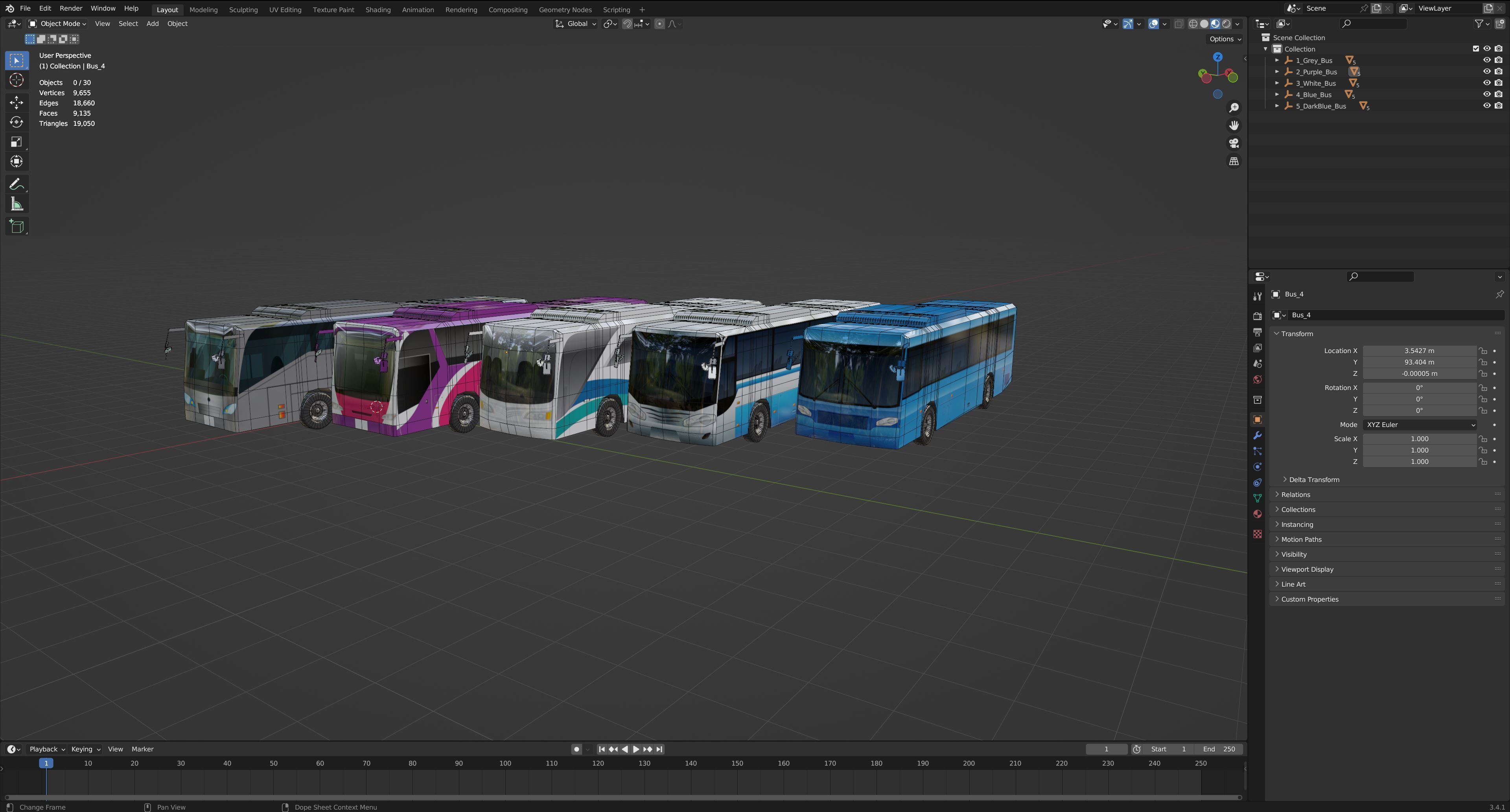Viewport: 1510px width, 812px height.
Task: Open the Tool properties tab
Action: (x=1257, y=296)
